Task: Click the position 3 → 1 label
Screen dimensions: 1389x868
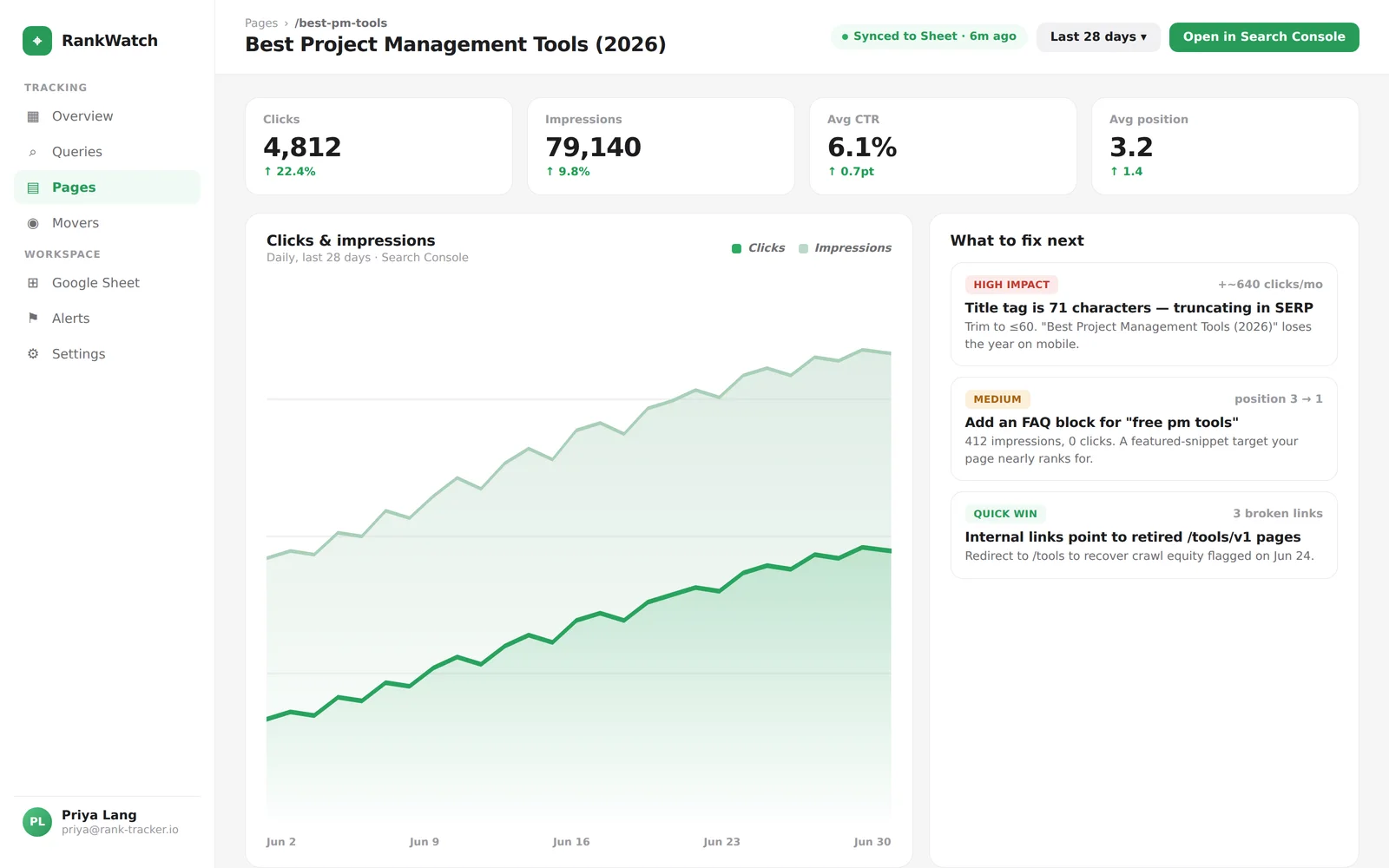Action: point(1279,399)
